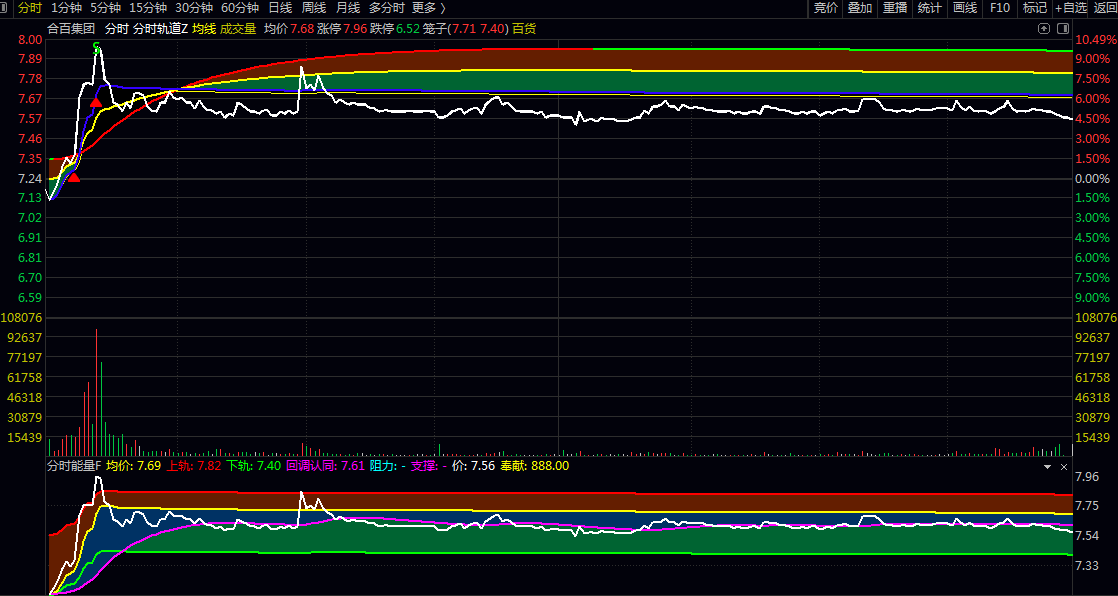Open F10 company information
1118x596 pixels.
tap(1000, 8)
